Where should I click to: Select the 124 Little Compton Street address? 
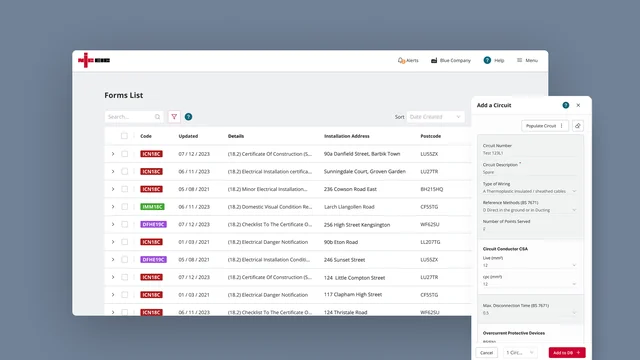click(x=354, y=278)
